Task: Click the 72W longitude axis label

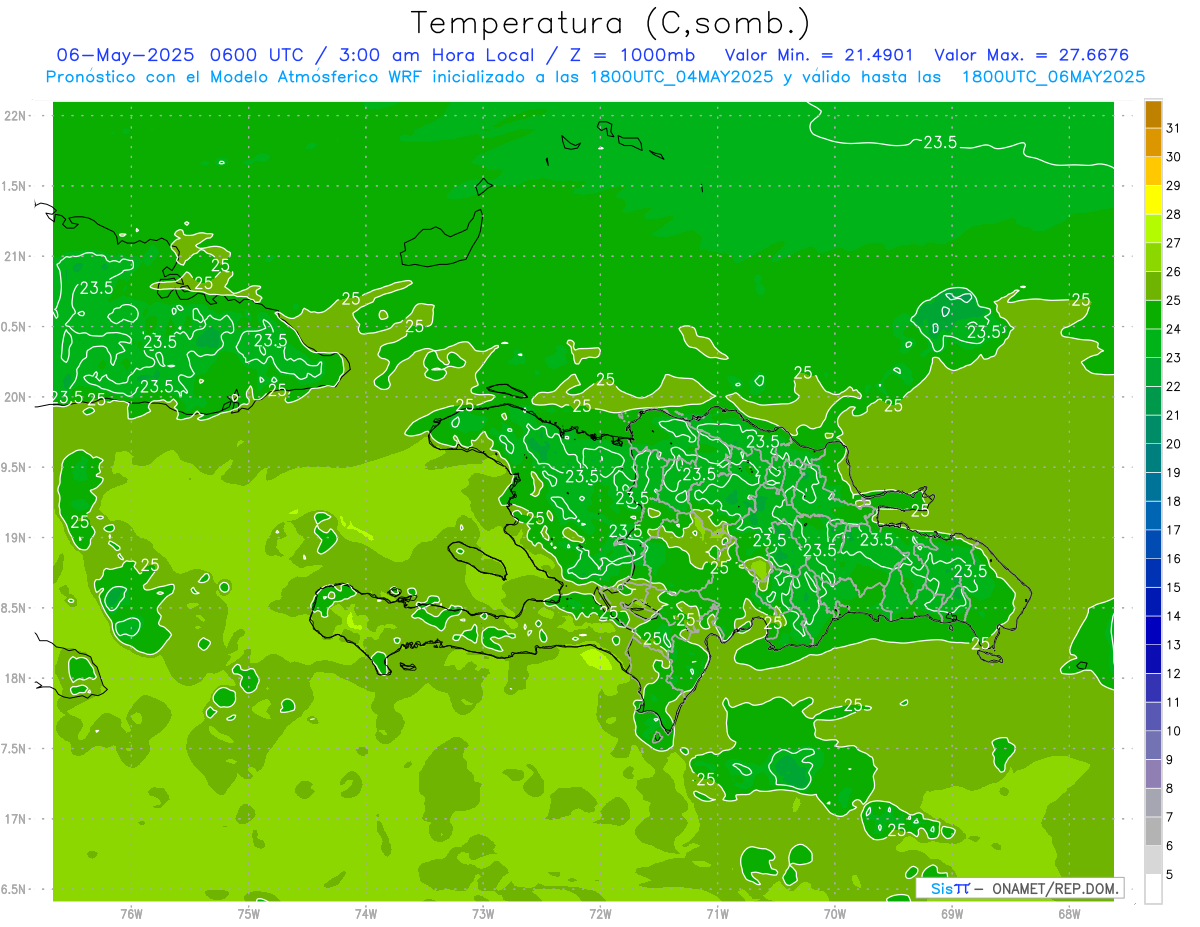Action: point(601,913)
